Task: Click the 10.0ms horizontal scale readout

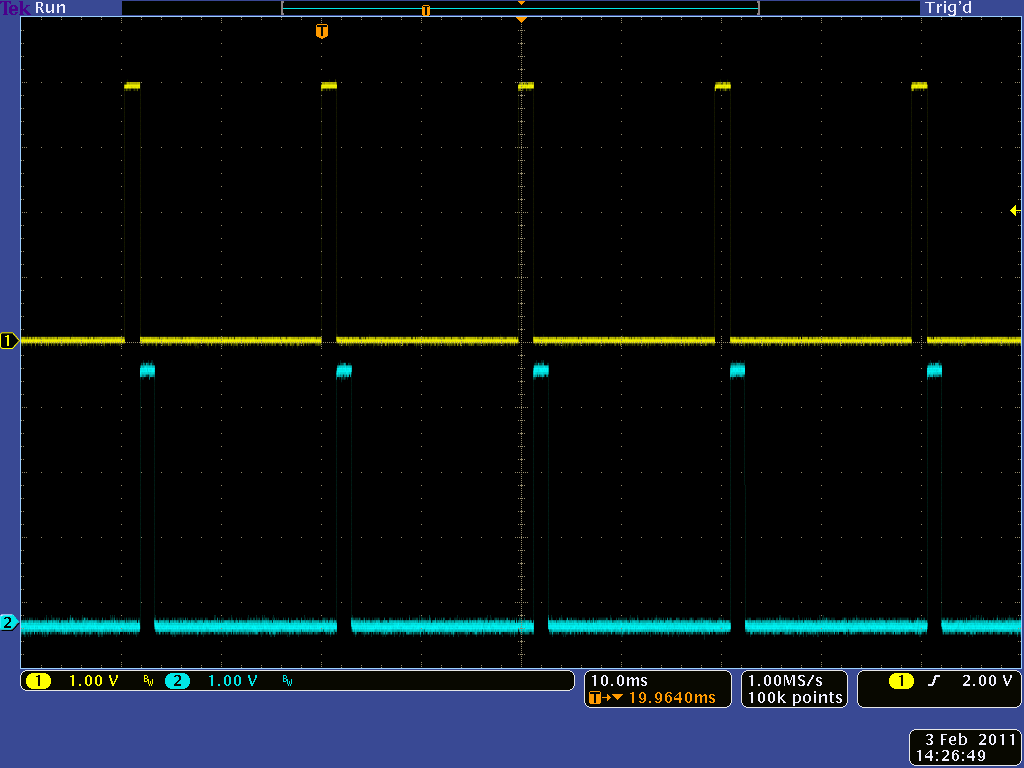Action: click(620, 681)
